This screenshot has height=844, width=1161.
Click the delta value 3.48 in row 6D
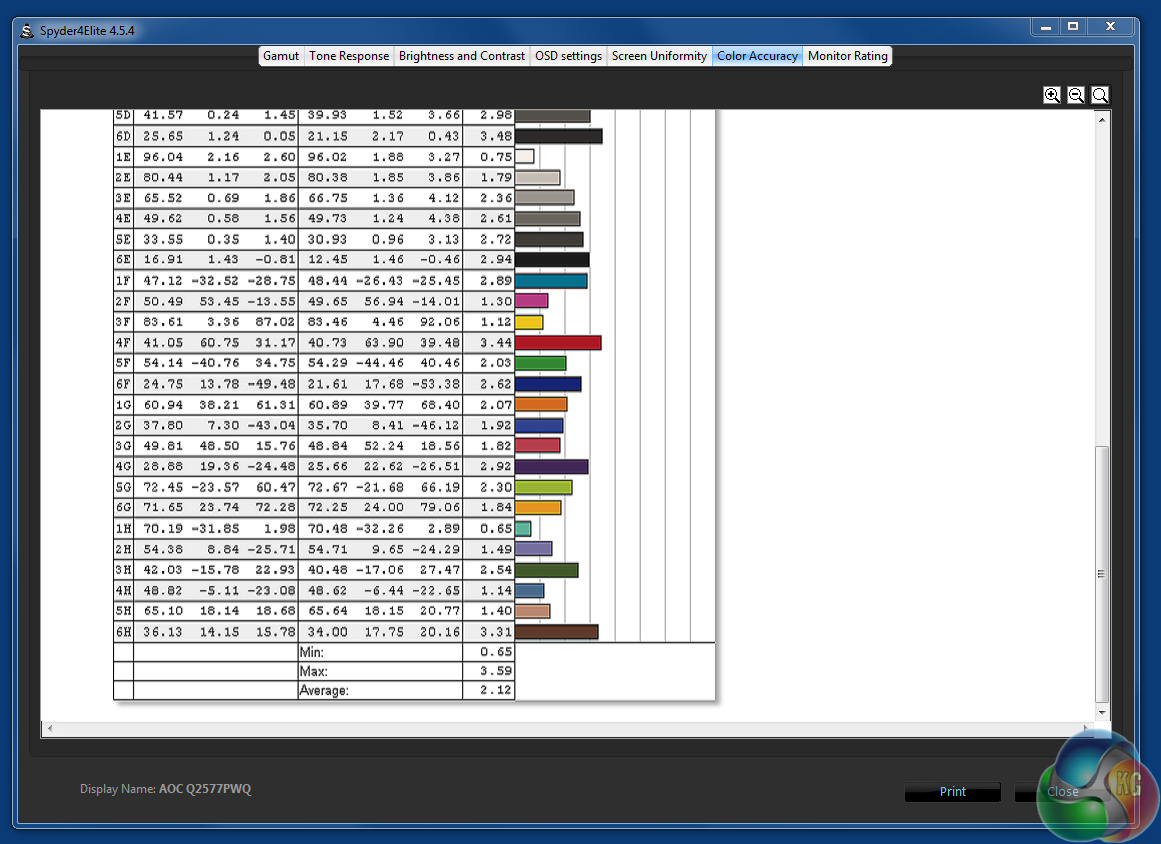coord(495,136)
